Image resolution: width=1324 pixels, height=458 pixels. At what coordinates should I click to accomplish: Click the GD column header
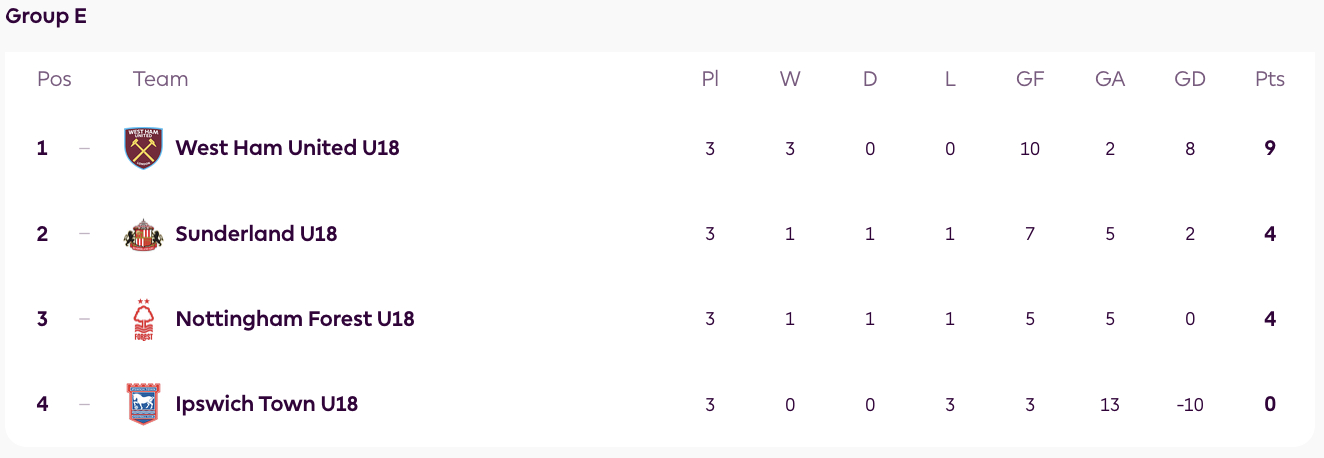1190,79
